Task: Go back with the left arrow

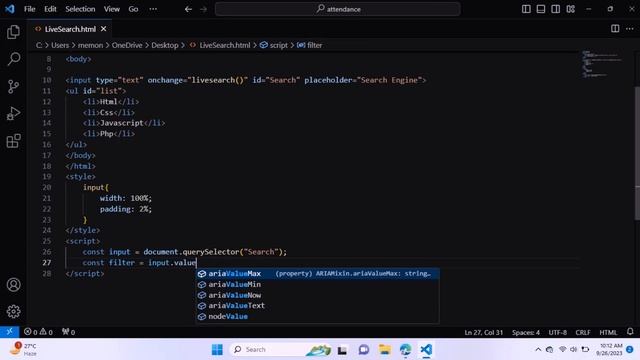Action: click(x=188, y=9)
